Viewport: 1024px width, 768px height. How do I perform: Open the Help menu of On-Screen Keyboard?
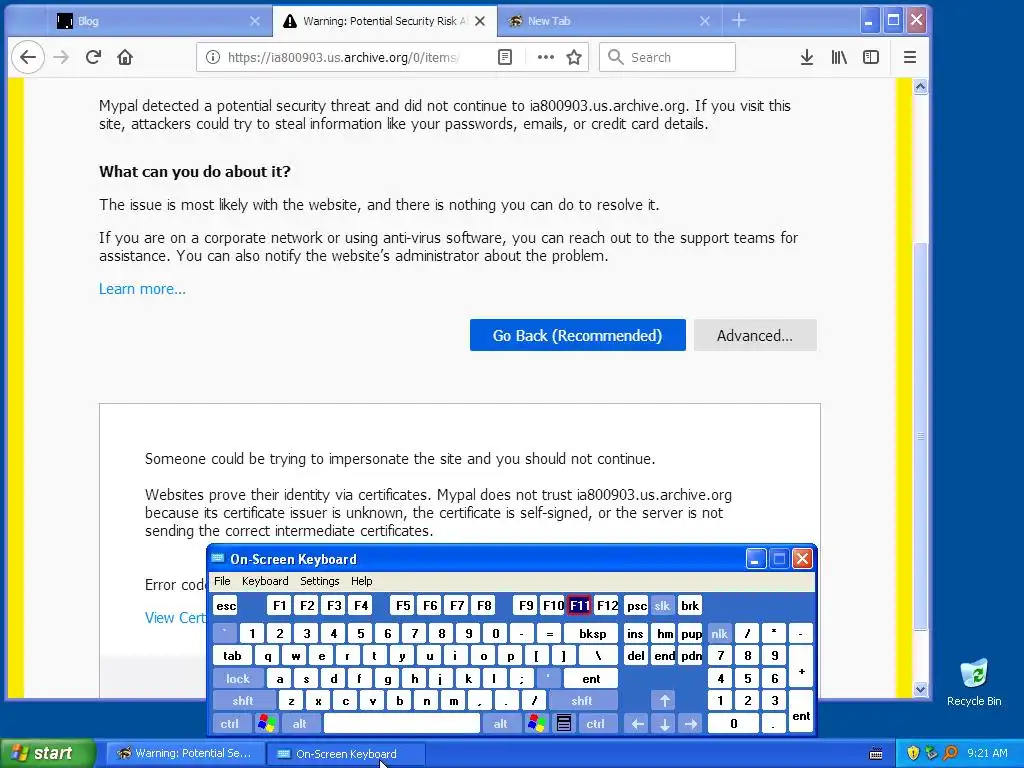tap(361, 581)
